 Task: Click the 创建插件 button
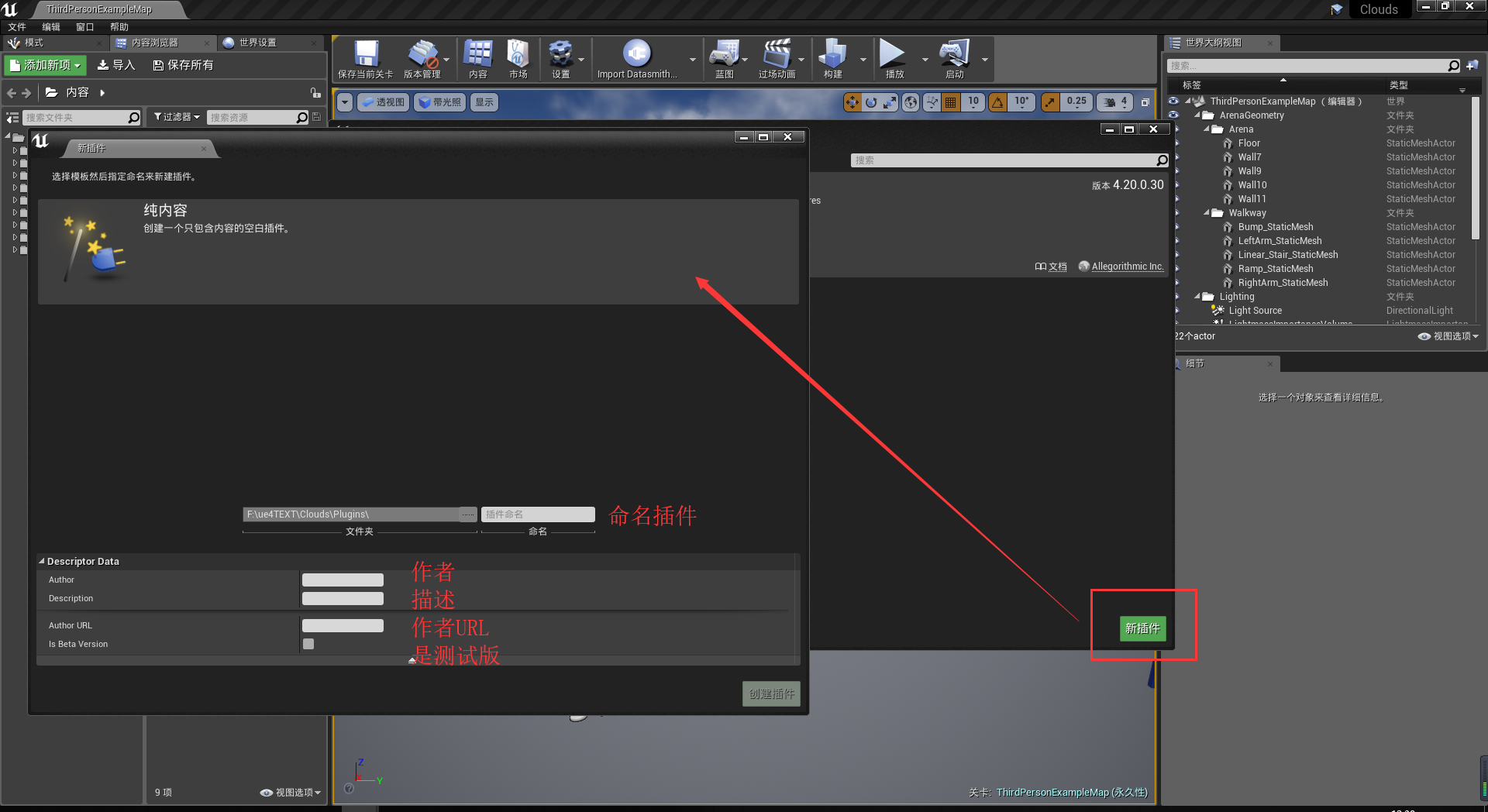click(770, 693)
